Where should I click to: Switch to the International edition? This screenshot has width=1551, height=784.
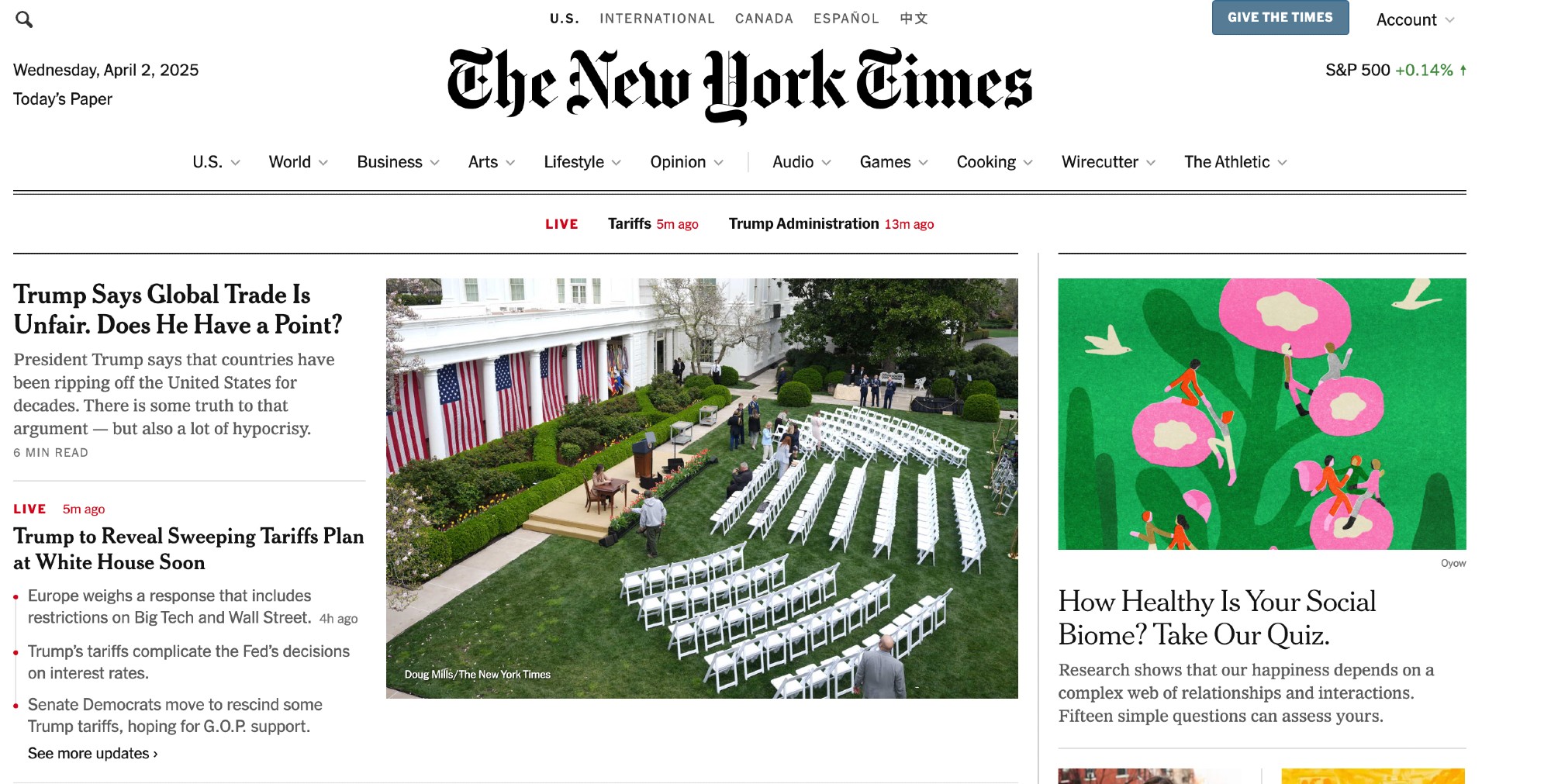click(657, 19)
